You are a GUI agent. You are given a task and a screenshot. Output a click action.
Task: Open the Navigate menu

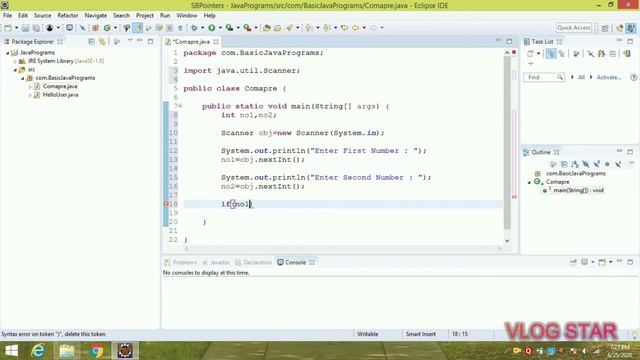[96, 16]
